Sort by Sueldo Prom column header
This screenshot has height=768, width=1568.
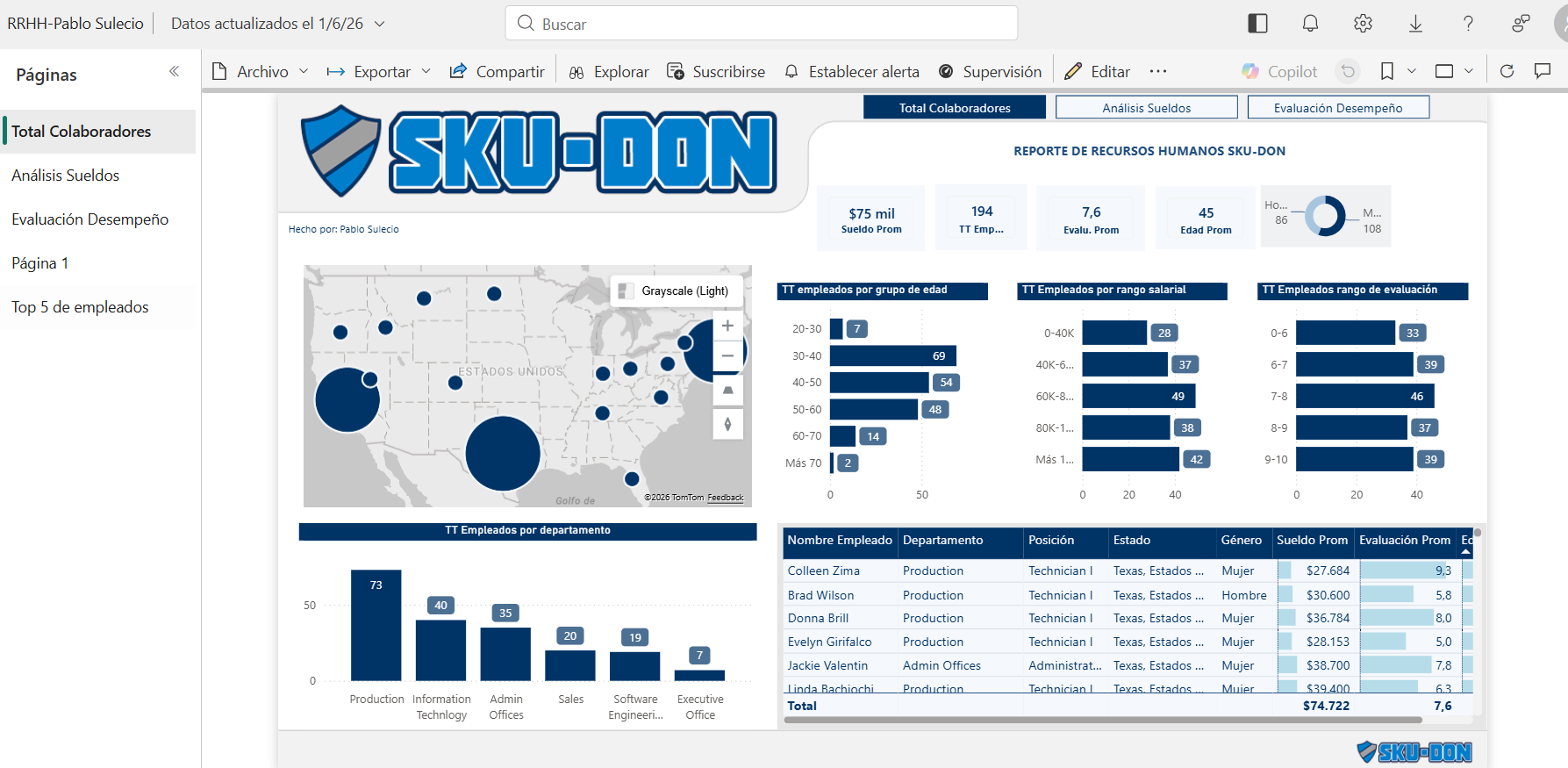(1312, 541)
